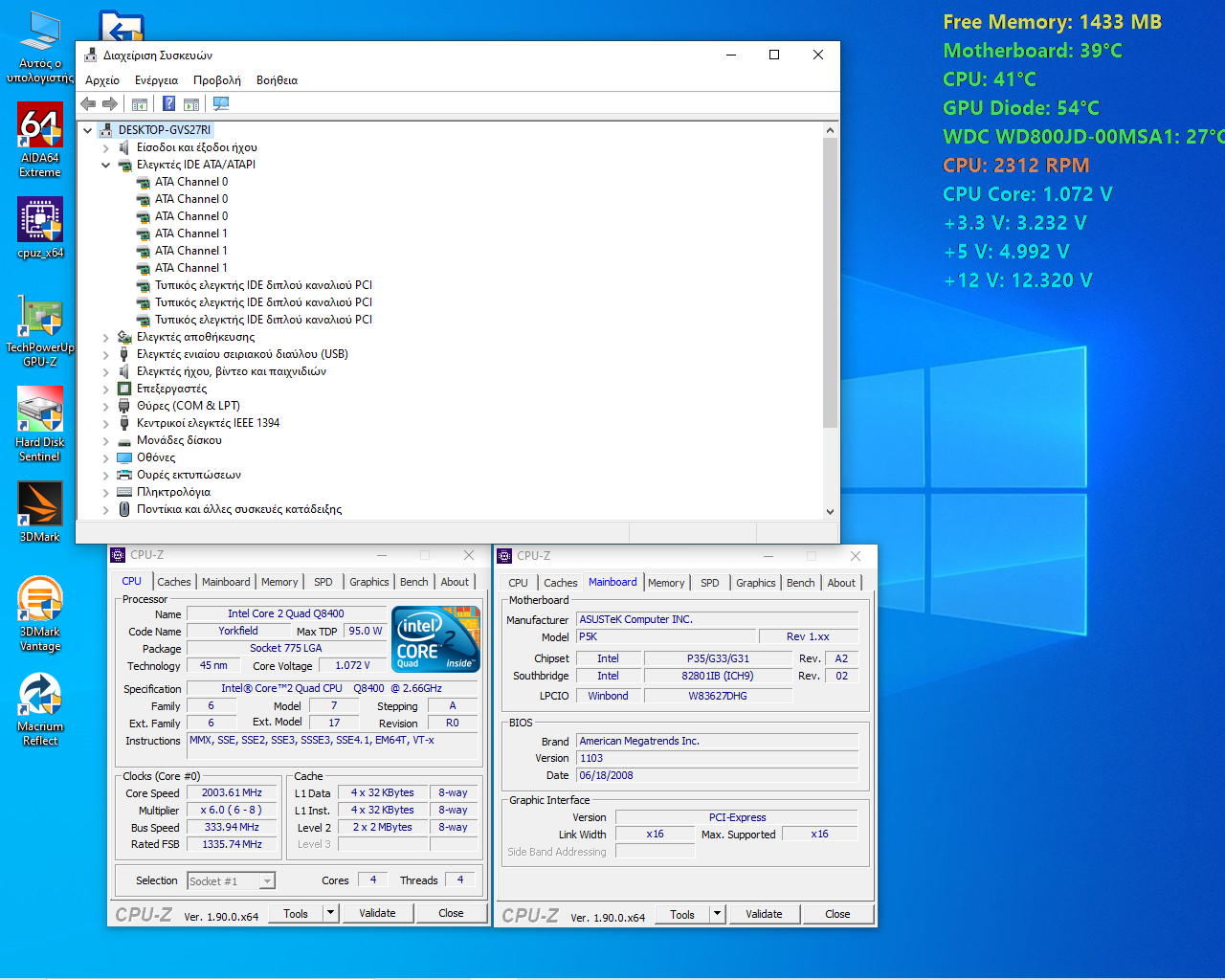The height and width of the screenshot is (980, 1225).
Task: Launch Hard Disk Sentinel desktop shortcut
Action: [x=40, y=424]
